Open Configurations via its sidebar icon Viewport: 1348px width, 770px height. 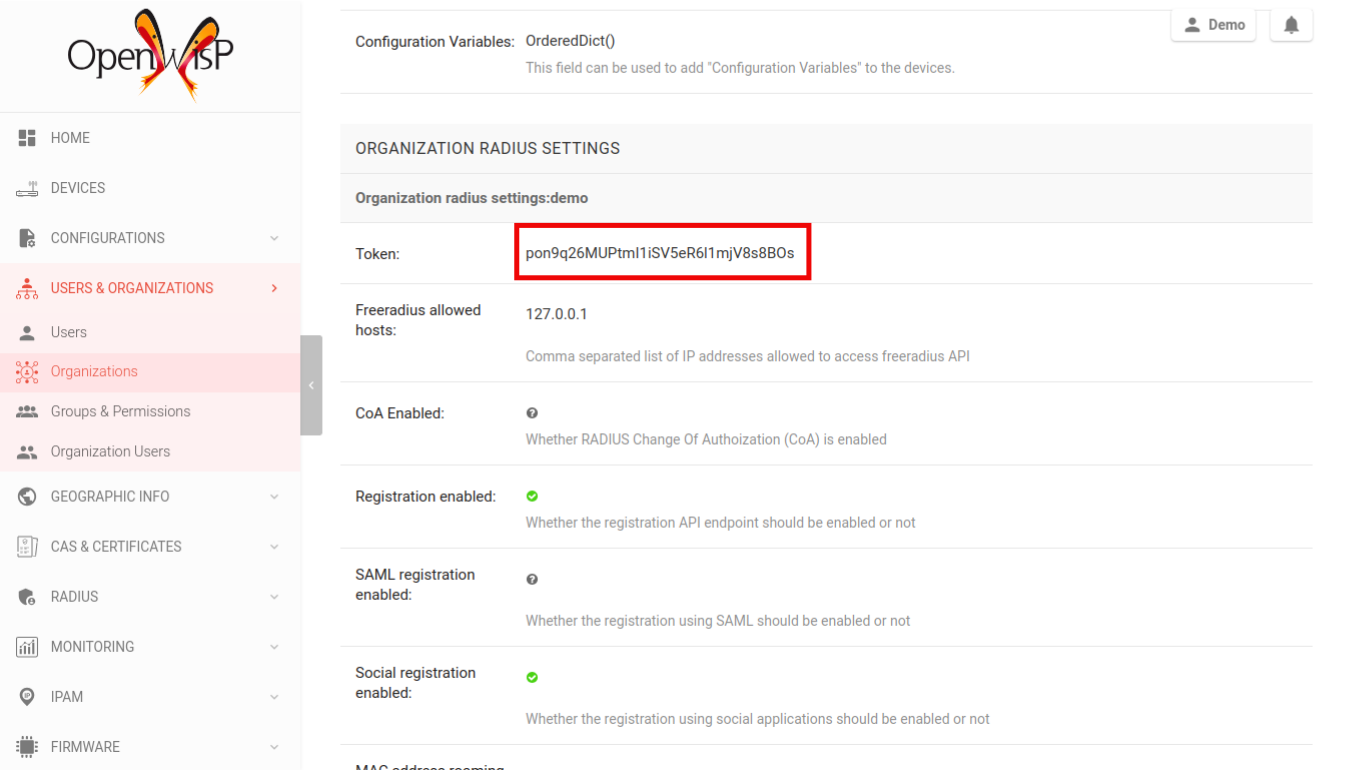[x=27, y=237]
